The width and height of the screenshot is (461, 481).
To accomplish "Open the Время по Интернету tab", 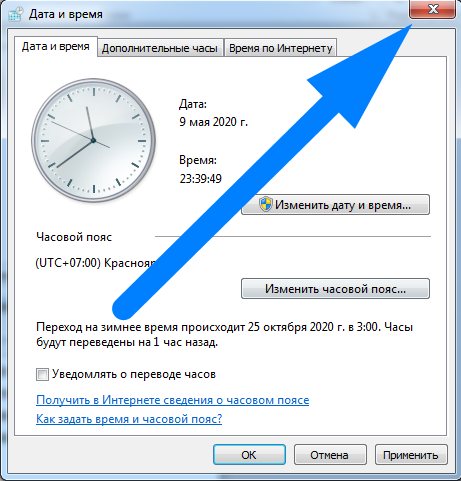I will (x=281, y=48).
